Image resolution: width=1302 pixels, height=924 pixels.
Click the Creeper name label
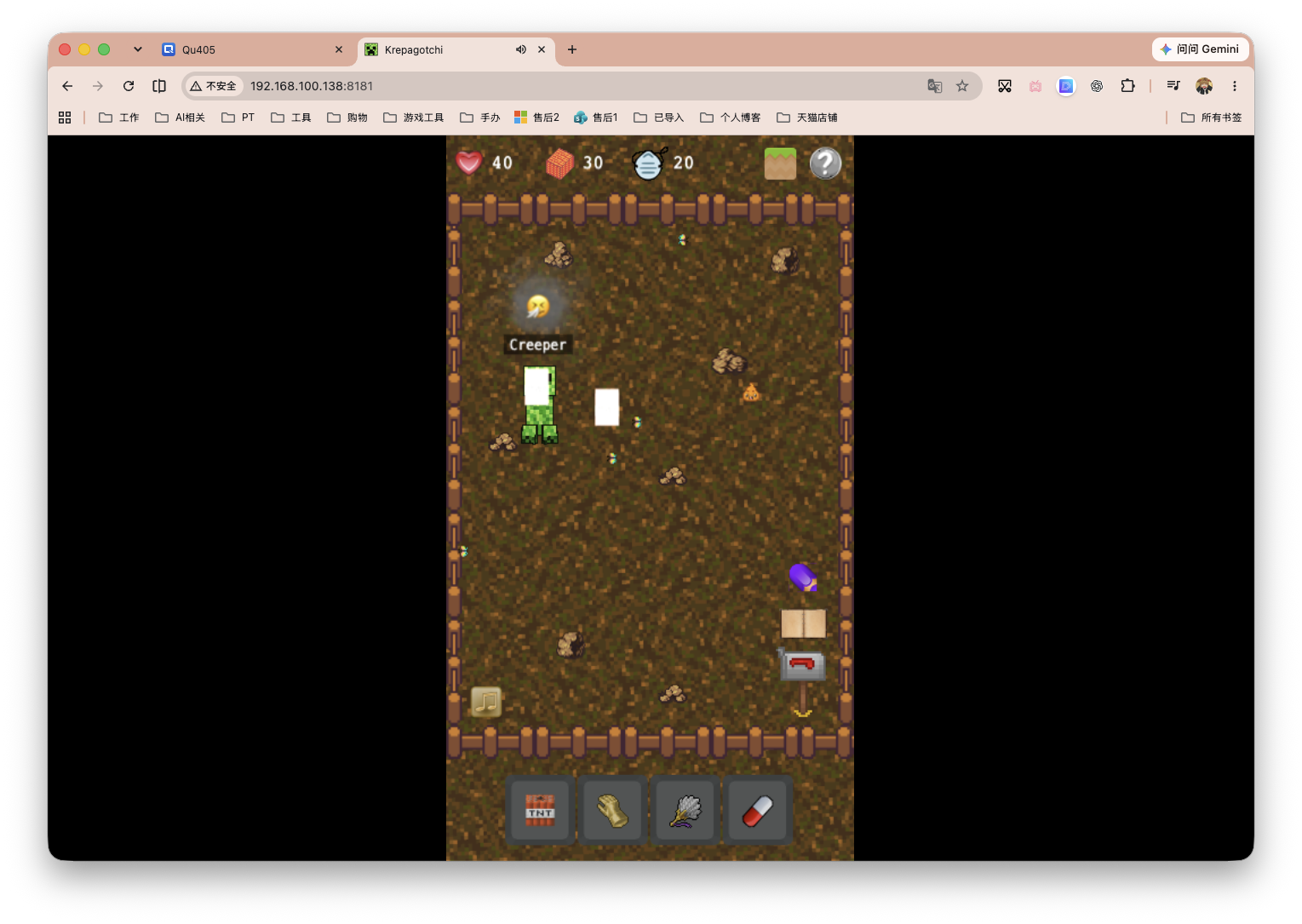pyautogui.click(x=537, y=345)
